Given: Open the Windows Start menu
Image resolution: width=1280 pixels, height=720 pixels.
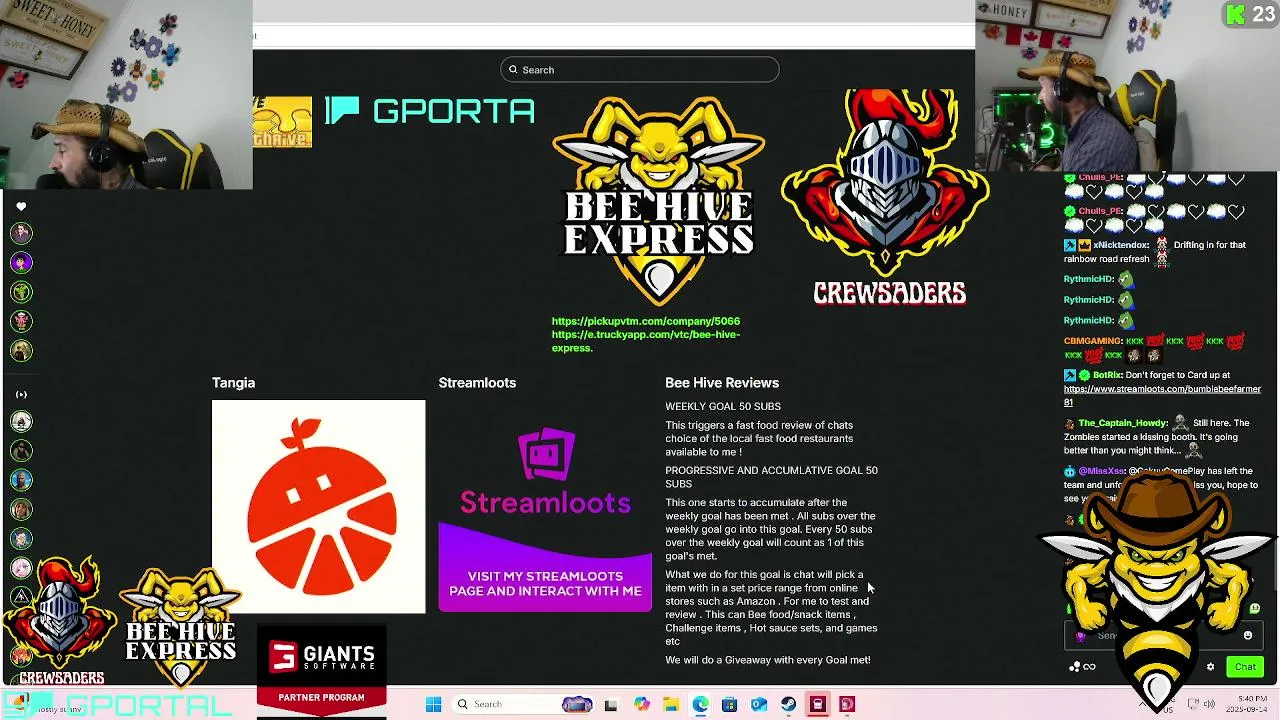Looking at the screenshot, I should (433, 704).
